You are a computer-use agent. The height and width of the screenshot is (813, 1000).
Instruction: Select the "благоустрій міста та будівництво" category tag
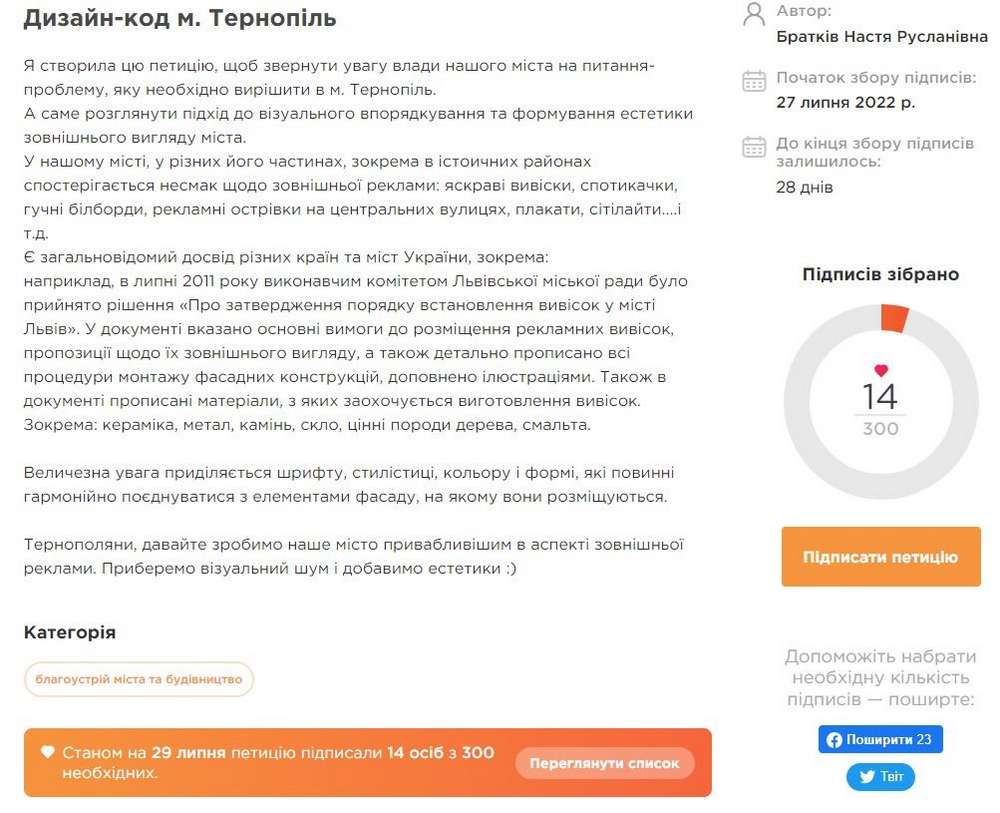pos(139,680)
